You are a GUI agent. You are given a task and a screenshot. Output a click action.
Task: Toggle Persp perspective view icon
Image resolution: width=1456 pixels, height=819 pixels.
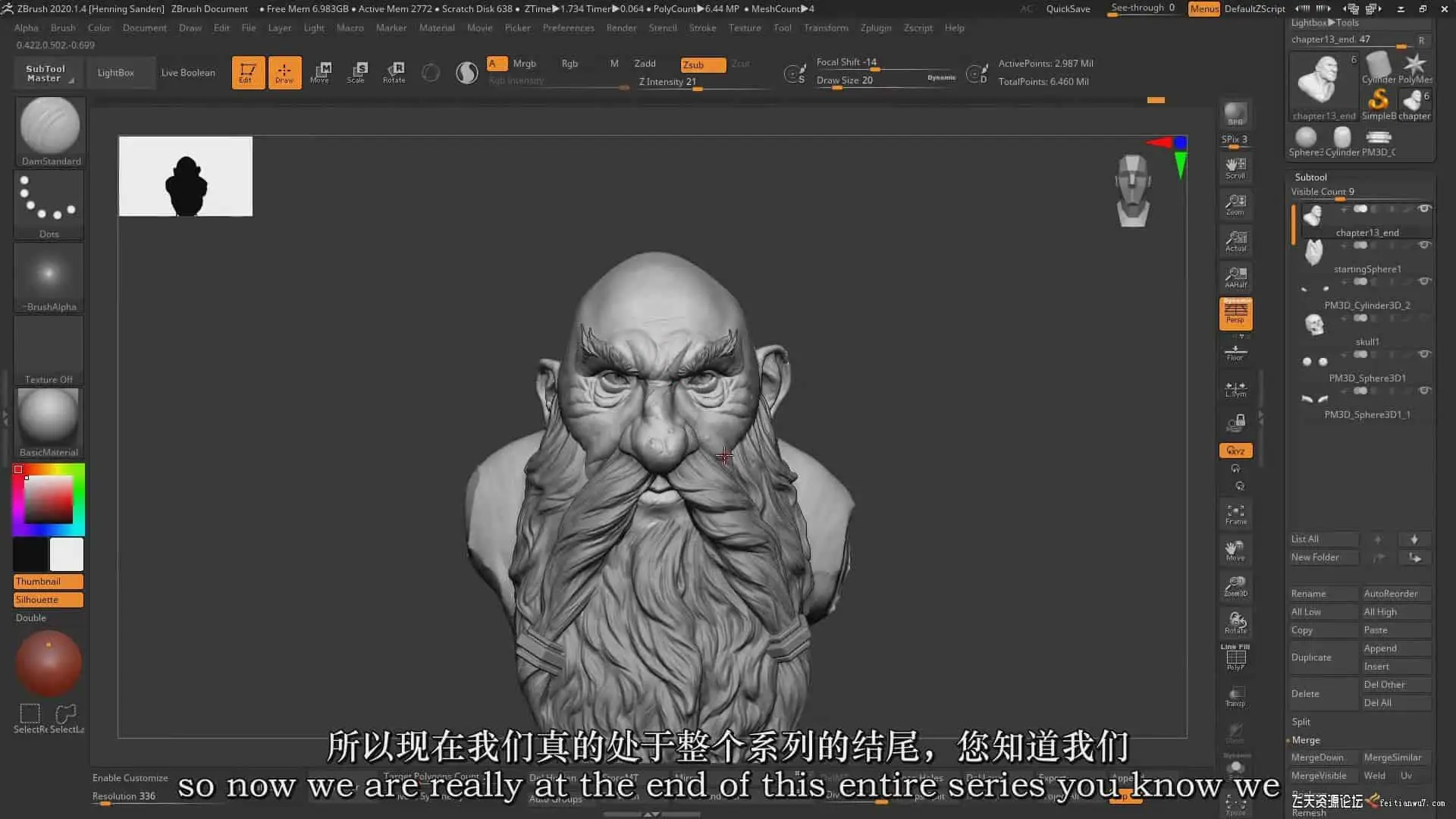click(1235, 313)
